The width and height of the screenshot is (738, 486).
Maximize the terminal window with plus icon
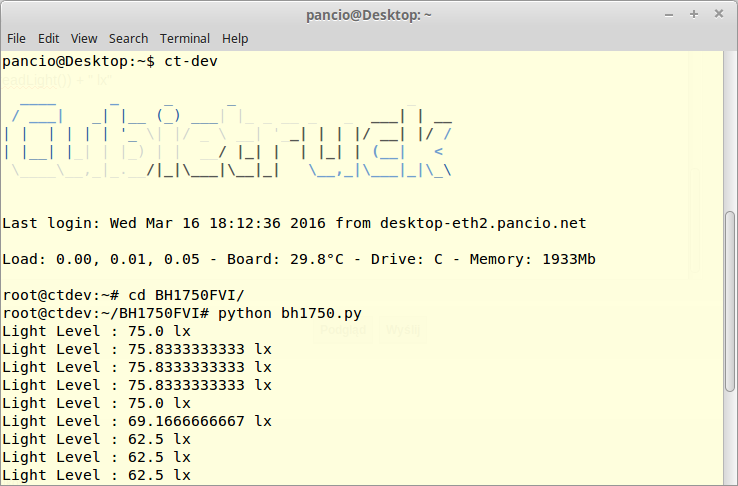point(694,14)
